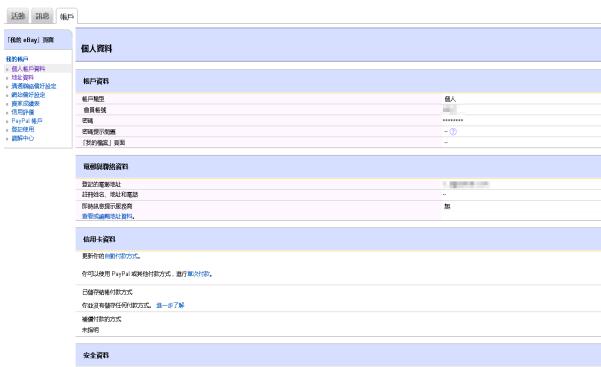Viewport: 601px width, 367px height.
Task: Click the 單次付款 link
Action: 199,274
